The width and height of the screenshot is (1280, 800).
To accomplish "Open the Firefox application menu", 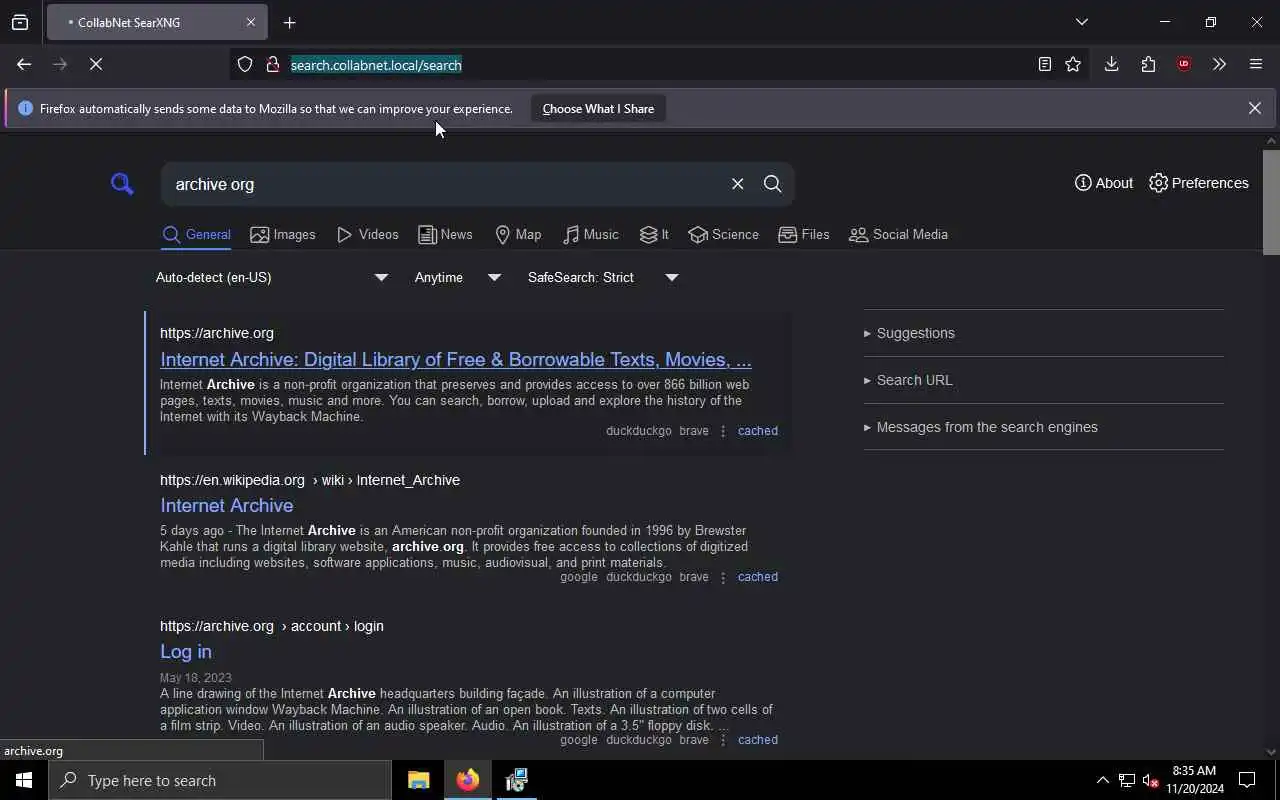I will tap(1256, 64).
